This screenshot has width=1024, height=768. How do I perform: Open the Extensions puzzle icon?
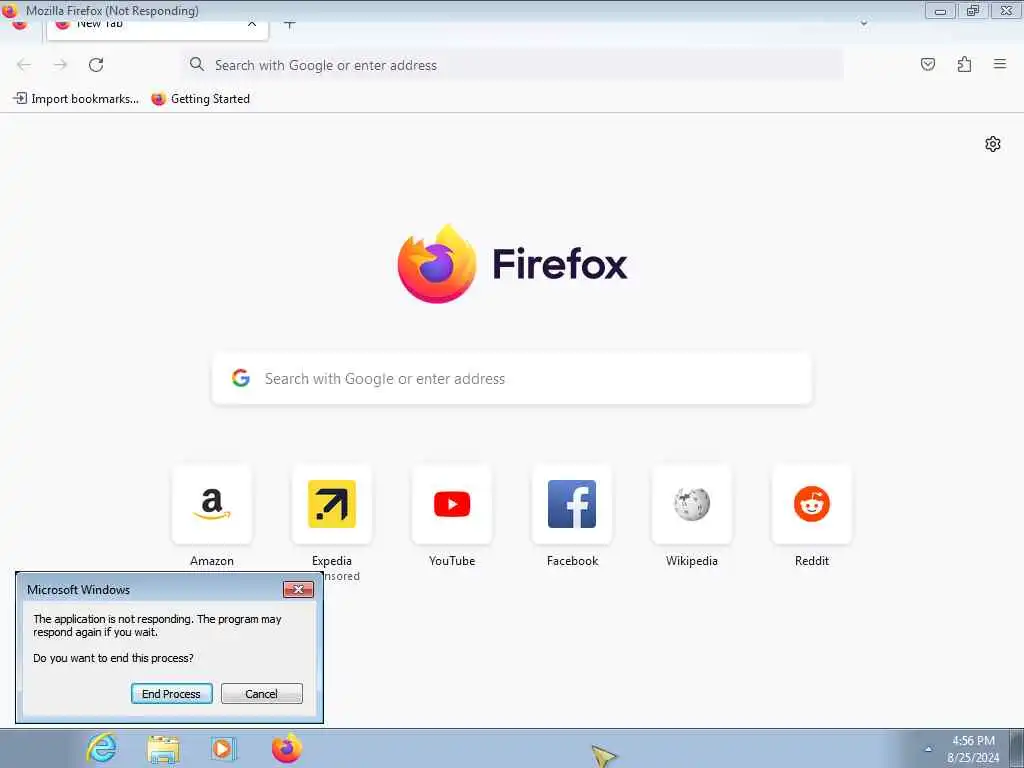[964, 64]
